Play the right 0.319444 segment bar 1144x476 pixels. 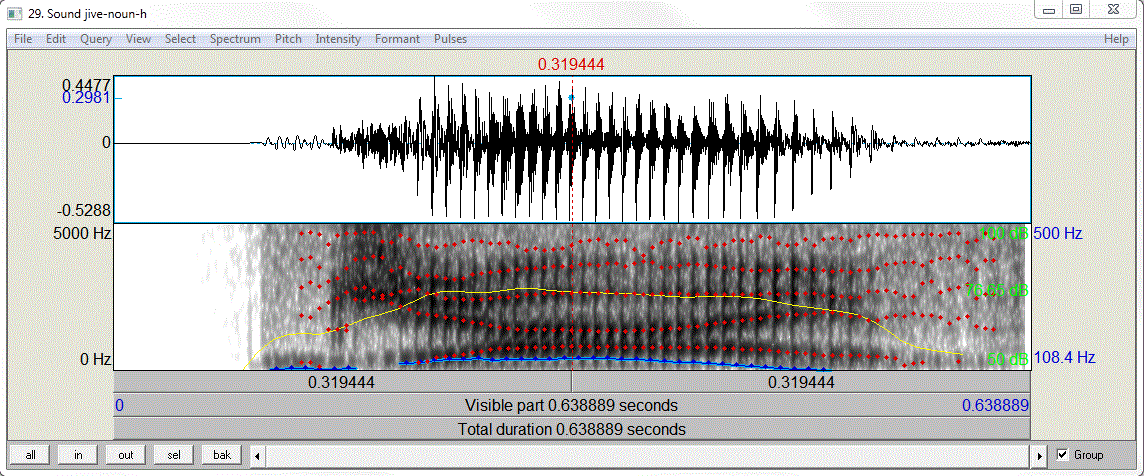(x=801, y=382)
